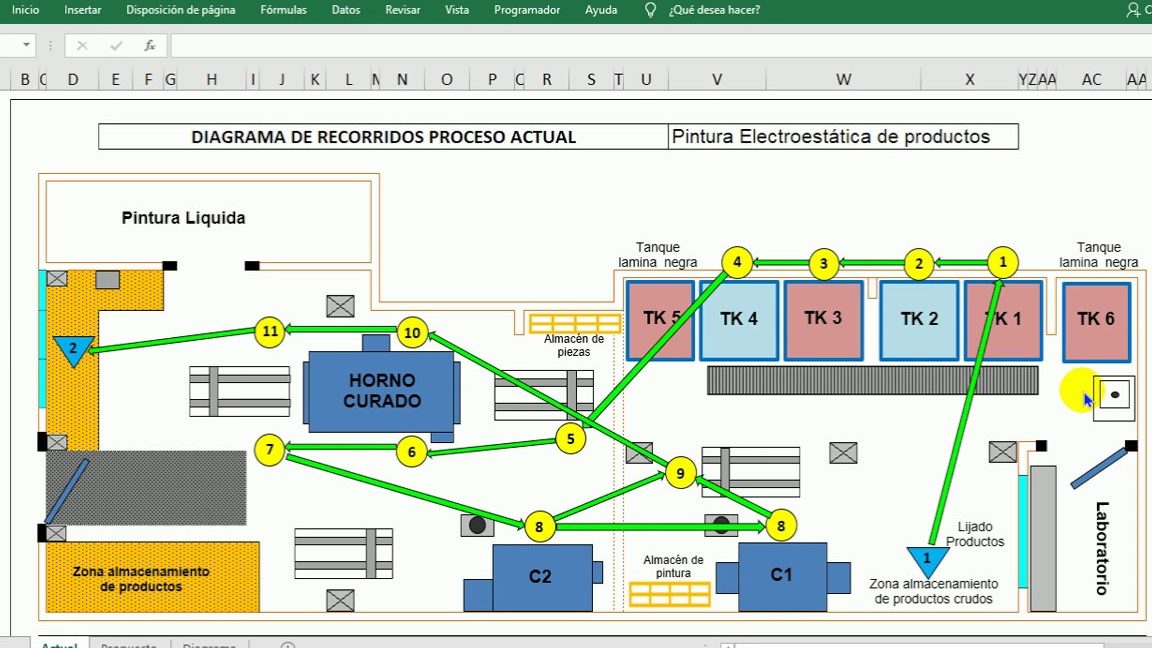
Task: Switch to the Propuesta sheet tab
Action: coord(128,646)
